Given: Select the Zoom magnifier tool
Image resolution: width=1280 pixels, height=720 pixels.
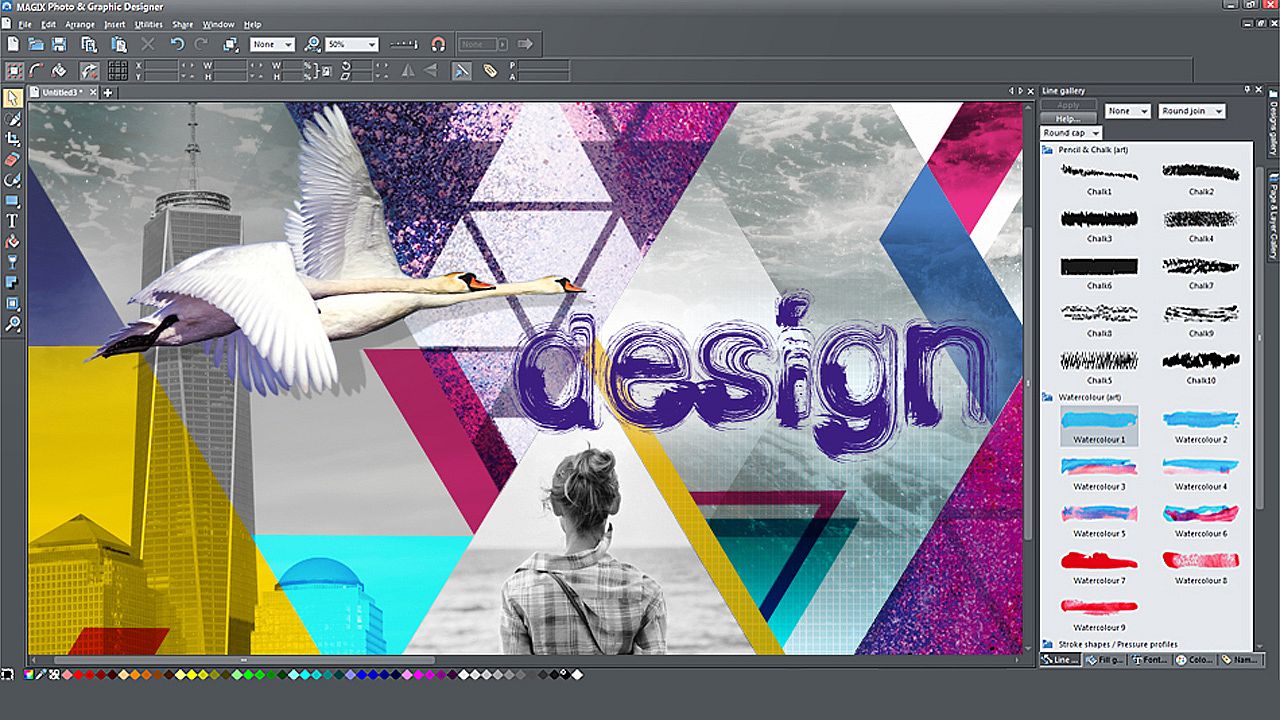Looking at the screenshot, I should (13, 324).
